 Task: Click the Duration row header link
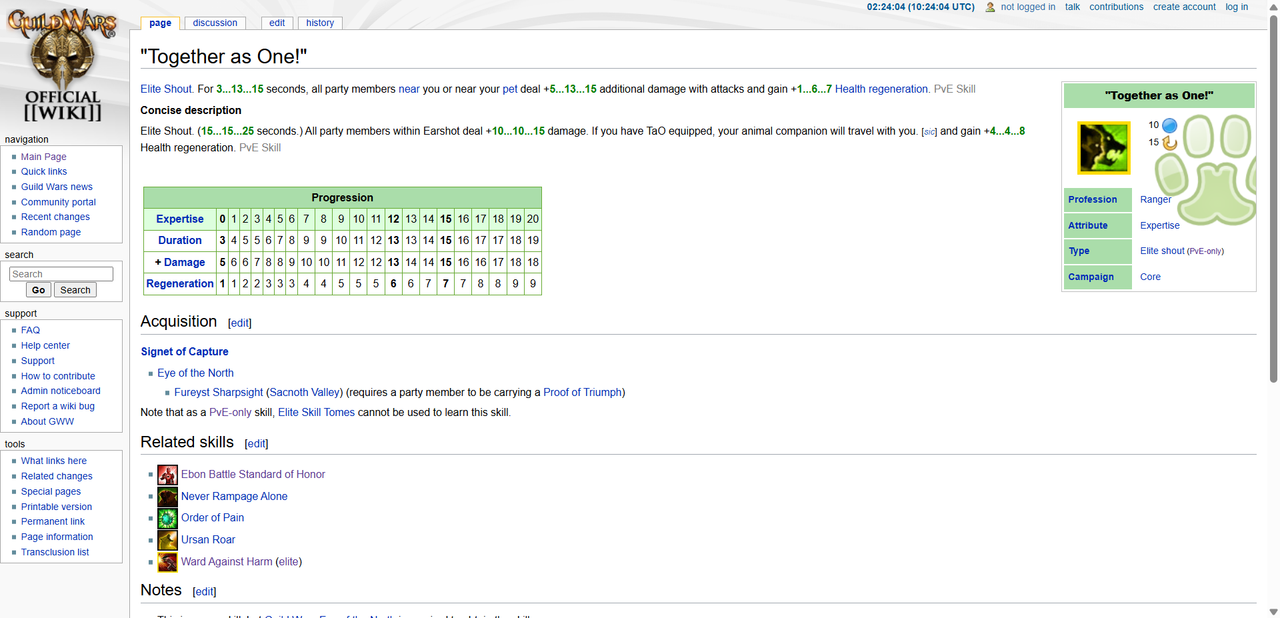pyautogui.click(x=180, y=240)
